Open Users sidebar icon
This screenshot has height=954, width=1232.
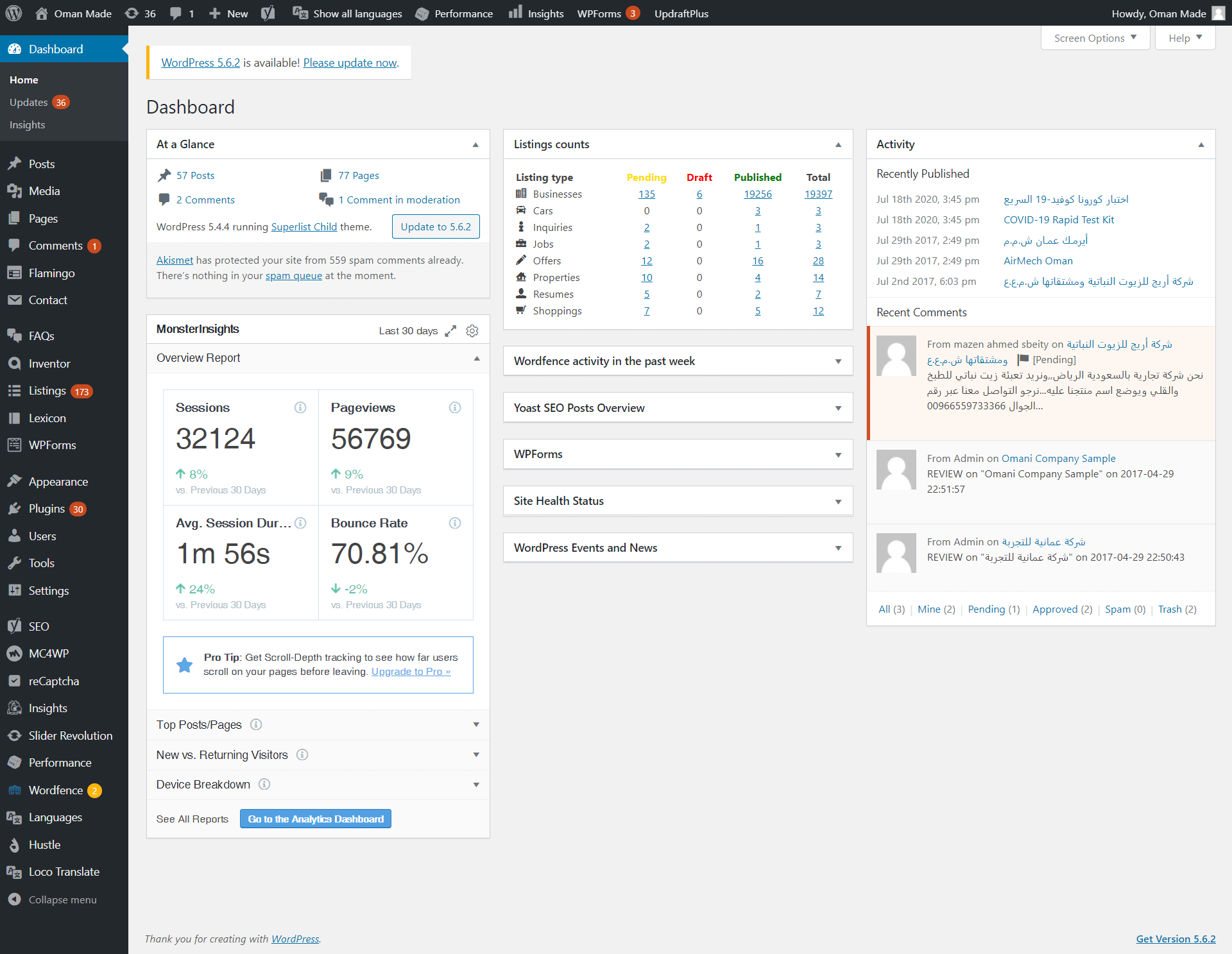pos(14,536)
